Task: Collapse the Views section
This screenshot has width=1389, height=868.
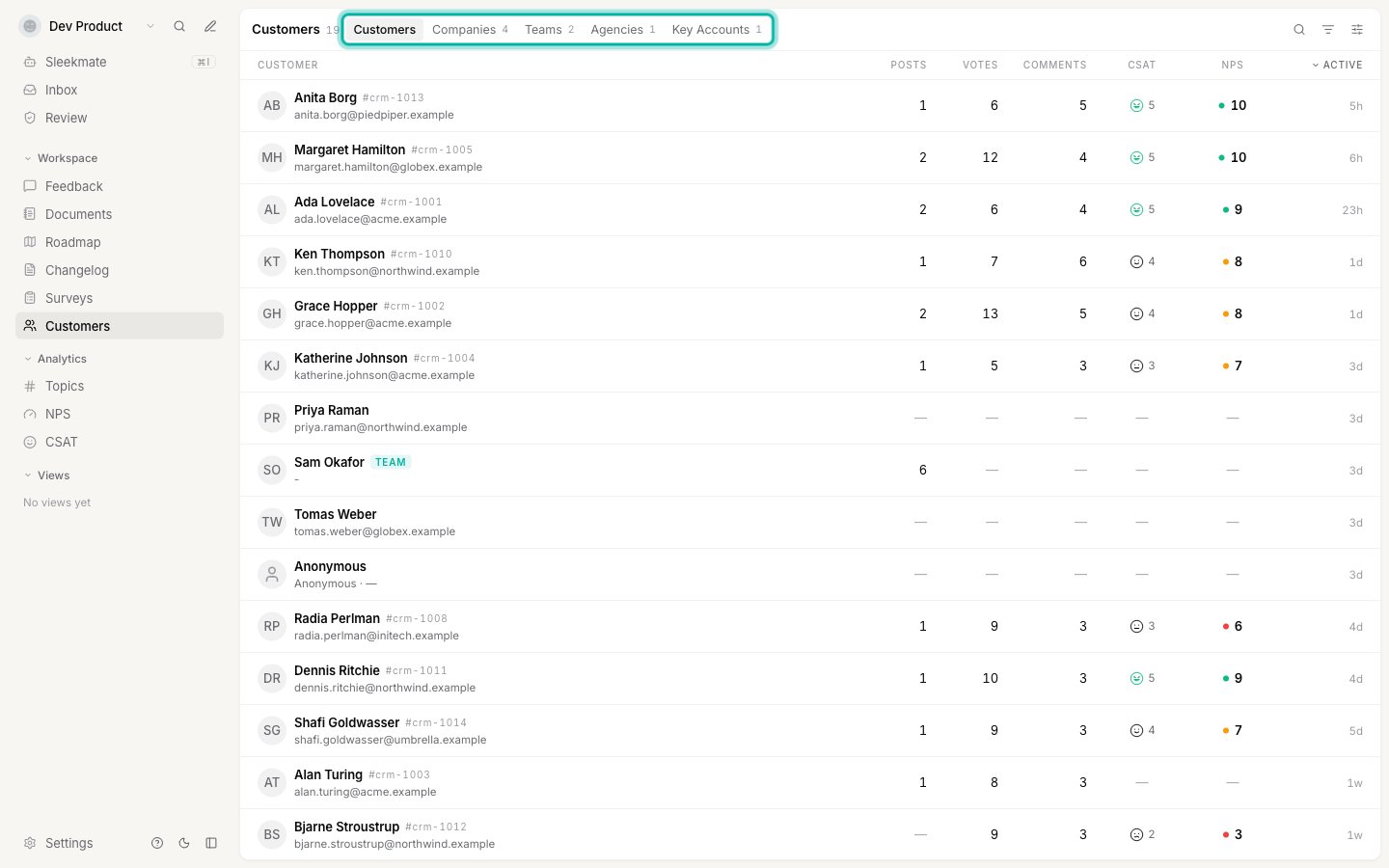Action: 46,475
